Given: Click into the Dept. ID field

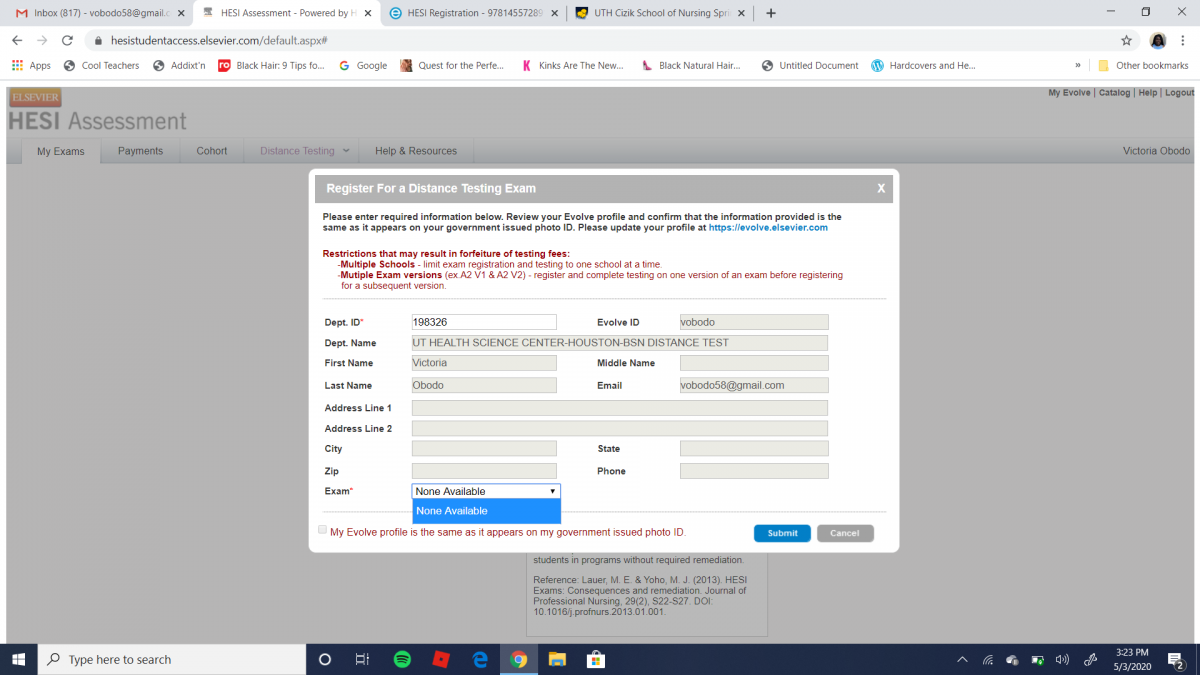Looking at the screenshot, I should pos(484,322).
